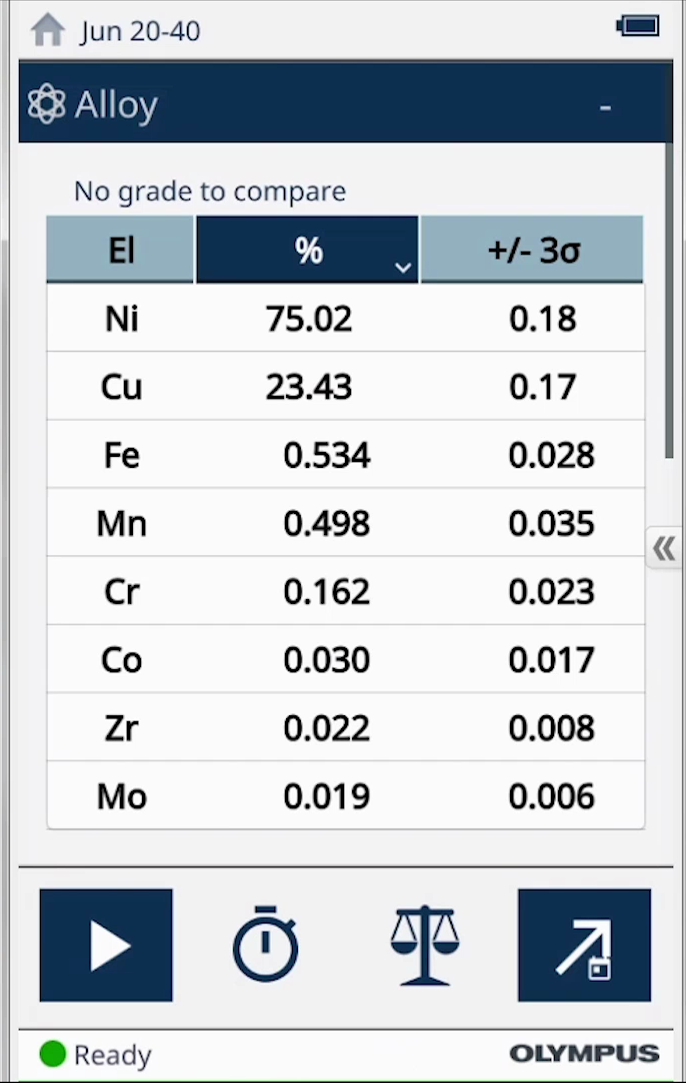
Task: Select the Cu result row
Action: point(345,387)
